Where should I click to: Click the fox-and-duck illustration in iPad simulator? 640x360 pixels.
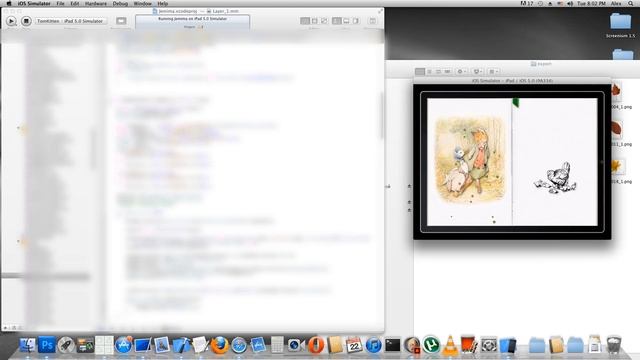[x=470, y=160]
